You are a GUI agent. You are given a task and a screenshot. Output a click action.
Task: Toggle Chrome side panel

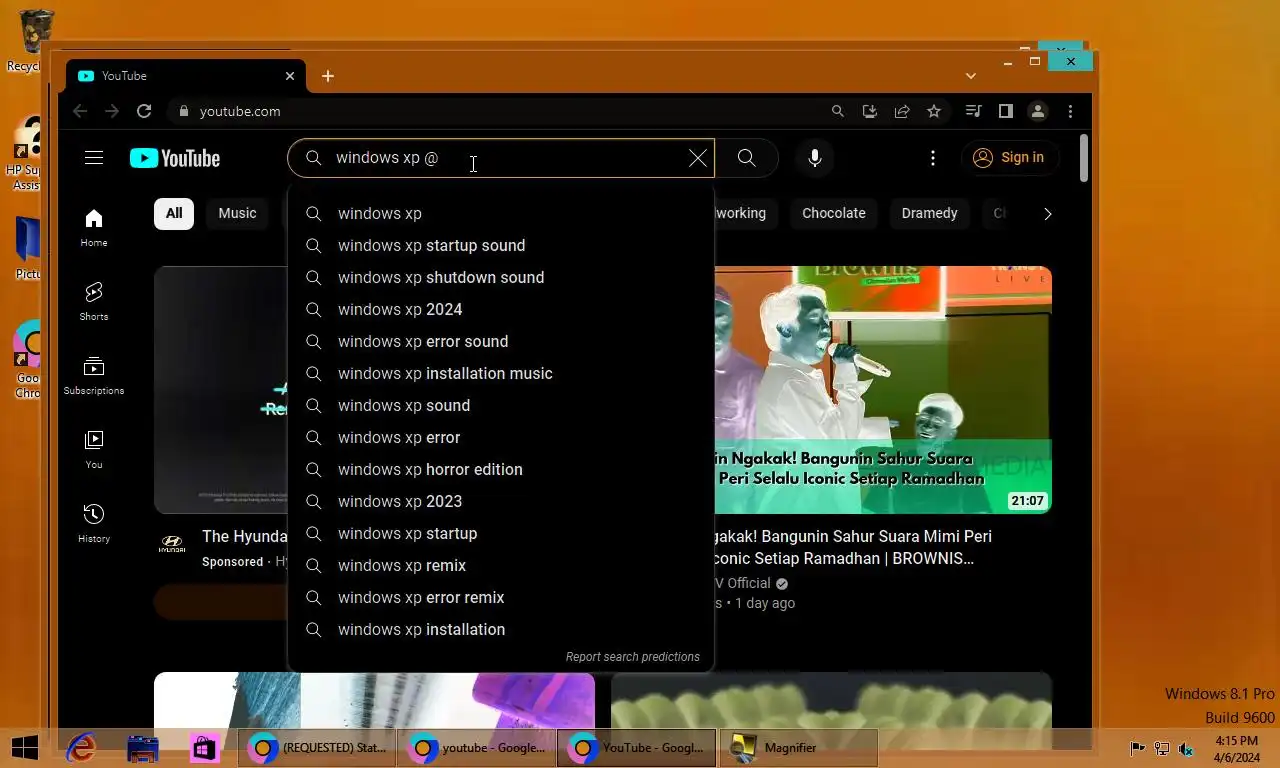click(x=1006, y=111)
